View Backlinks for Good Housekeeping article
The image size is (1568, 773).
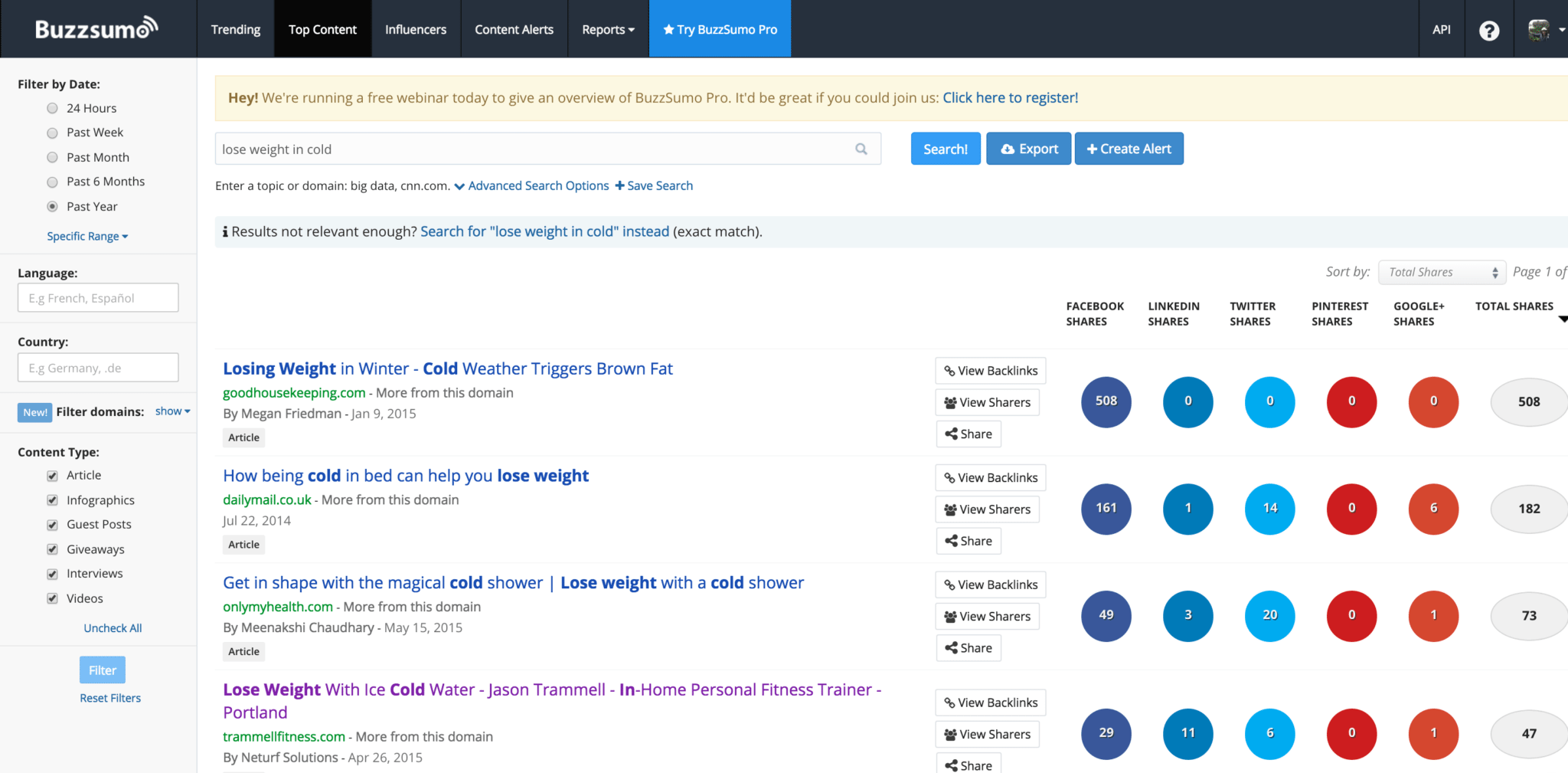[991, 371]
